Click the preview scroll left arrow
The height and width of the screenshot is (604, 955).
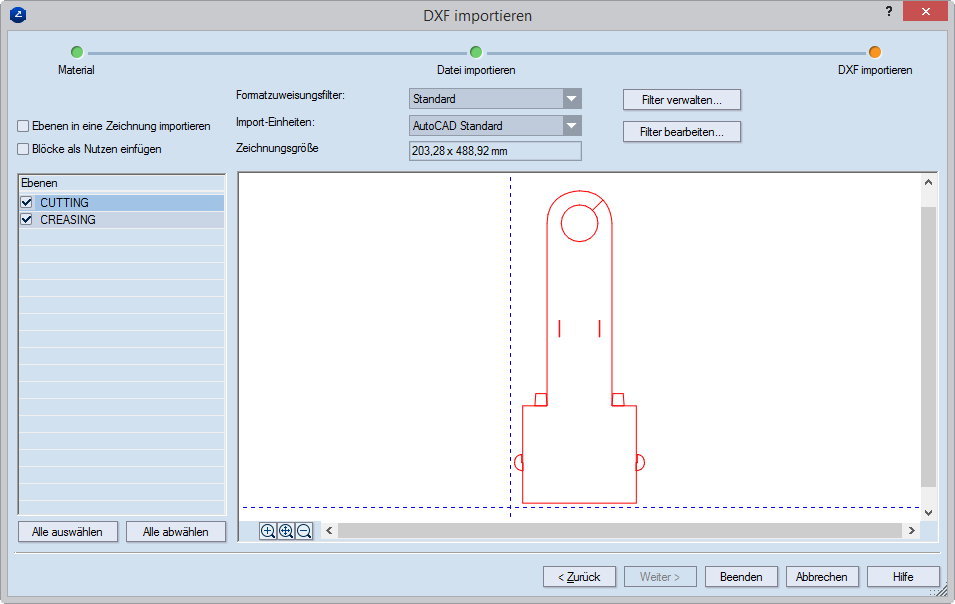(329, 530)
